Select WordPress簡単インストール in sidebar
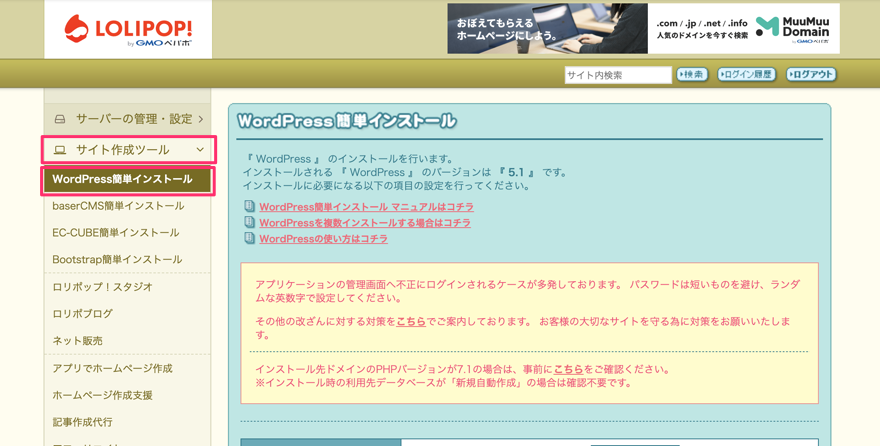 point(127,180)
